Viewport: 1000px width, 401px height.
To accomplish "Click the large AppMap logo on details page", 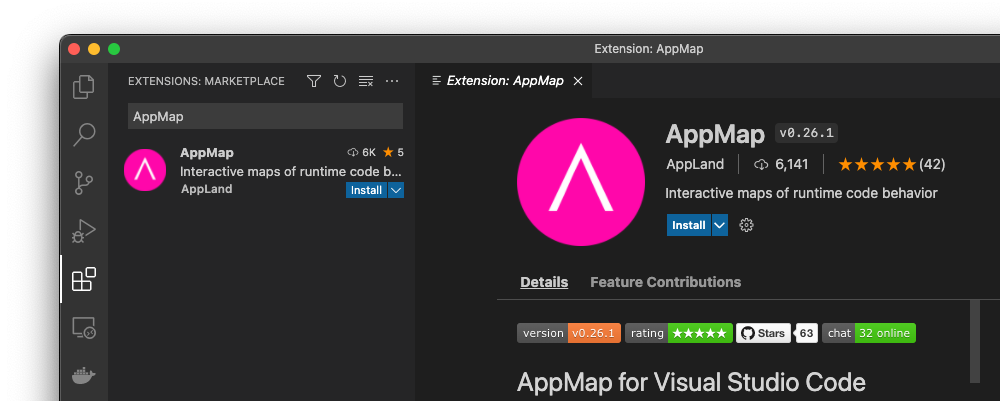I will click(x=580, y=182).
